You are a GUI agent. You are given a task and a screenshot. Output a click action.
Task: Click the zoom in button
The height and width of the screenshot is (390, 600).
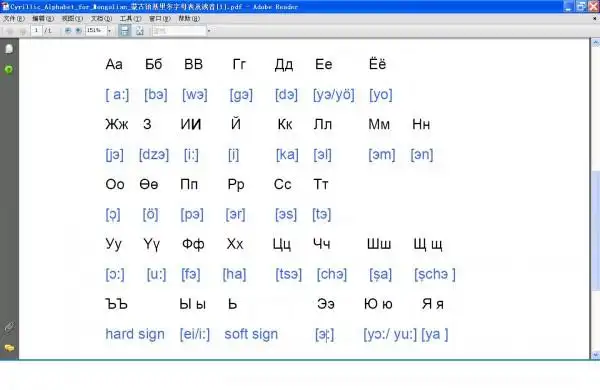pos(78,30)
